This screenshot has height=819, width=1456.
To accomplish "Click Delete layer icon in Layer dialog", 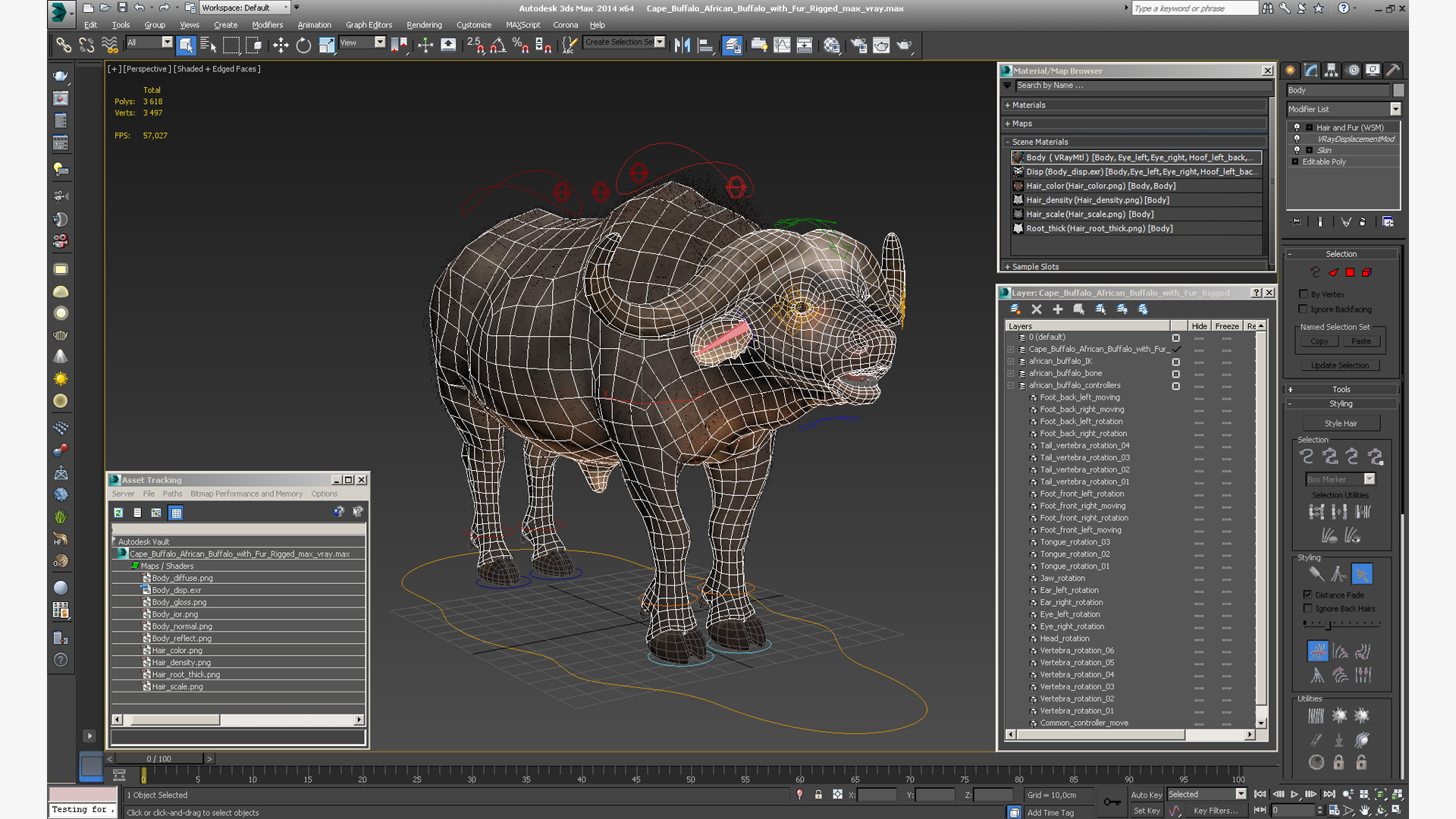I will point(1037,309).
